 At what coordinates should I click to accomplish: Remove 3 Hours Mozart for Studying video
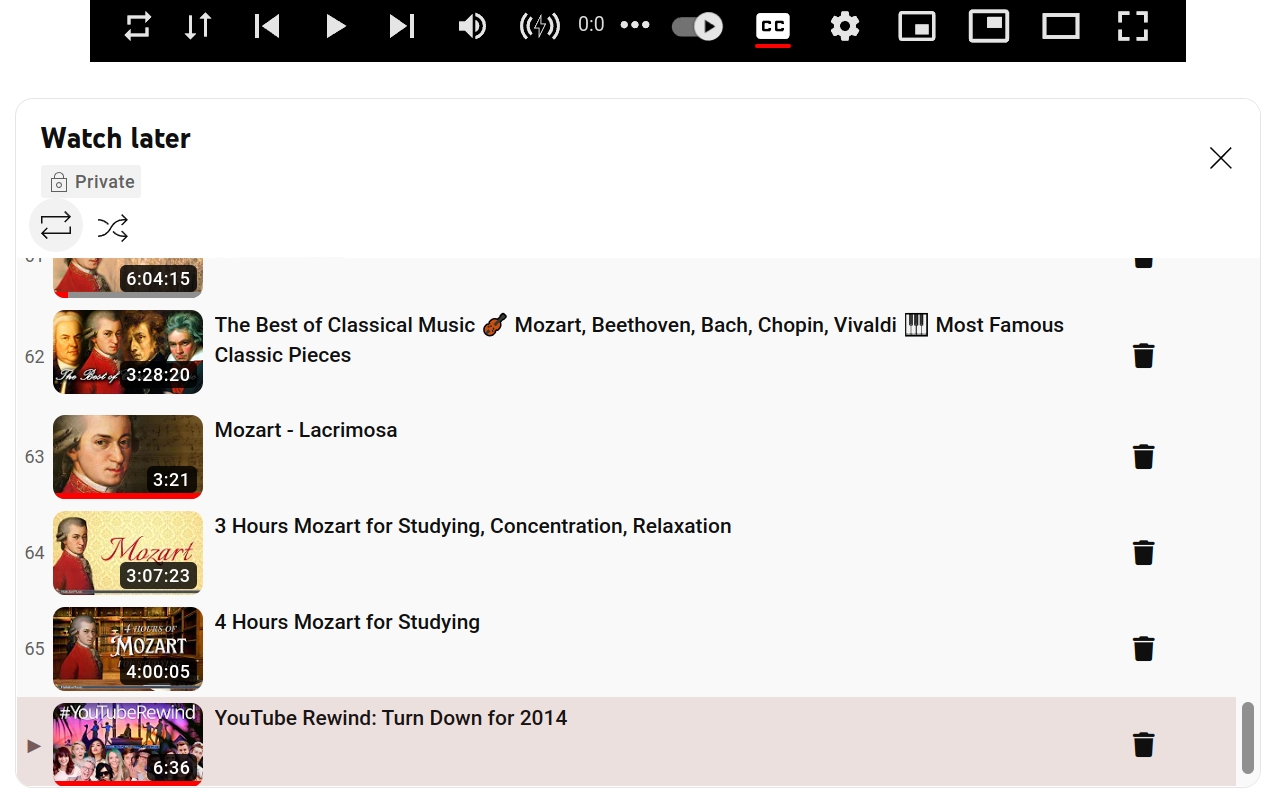(x=1144, y=552)
